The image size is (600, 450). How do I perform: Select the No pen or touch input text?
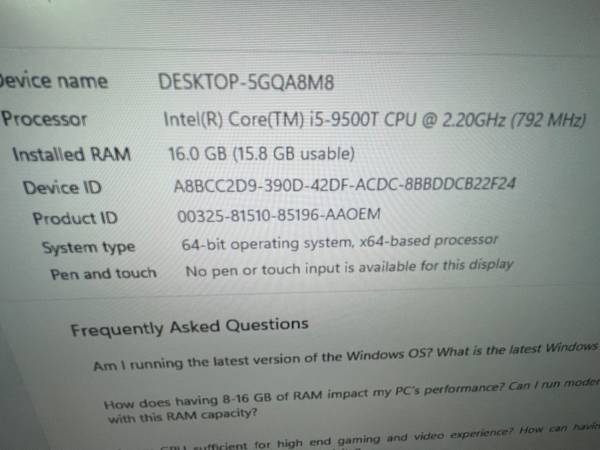(x=349, y=268)
